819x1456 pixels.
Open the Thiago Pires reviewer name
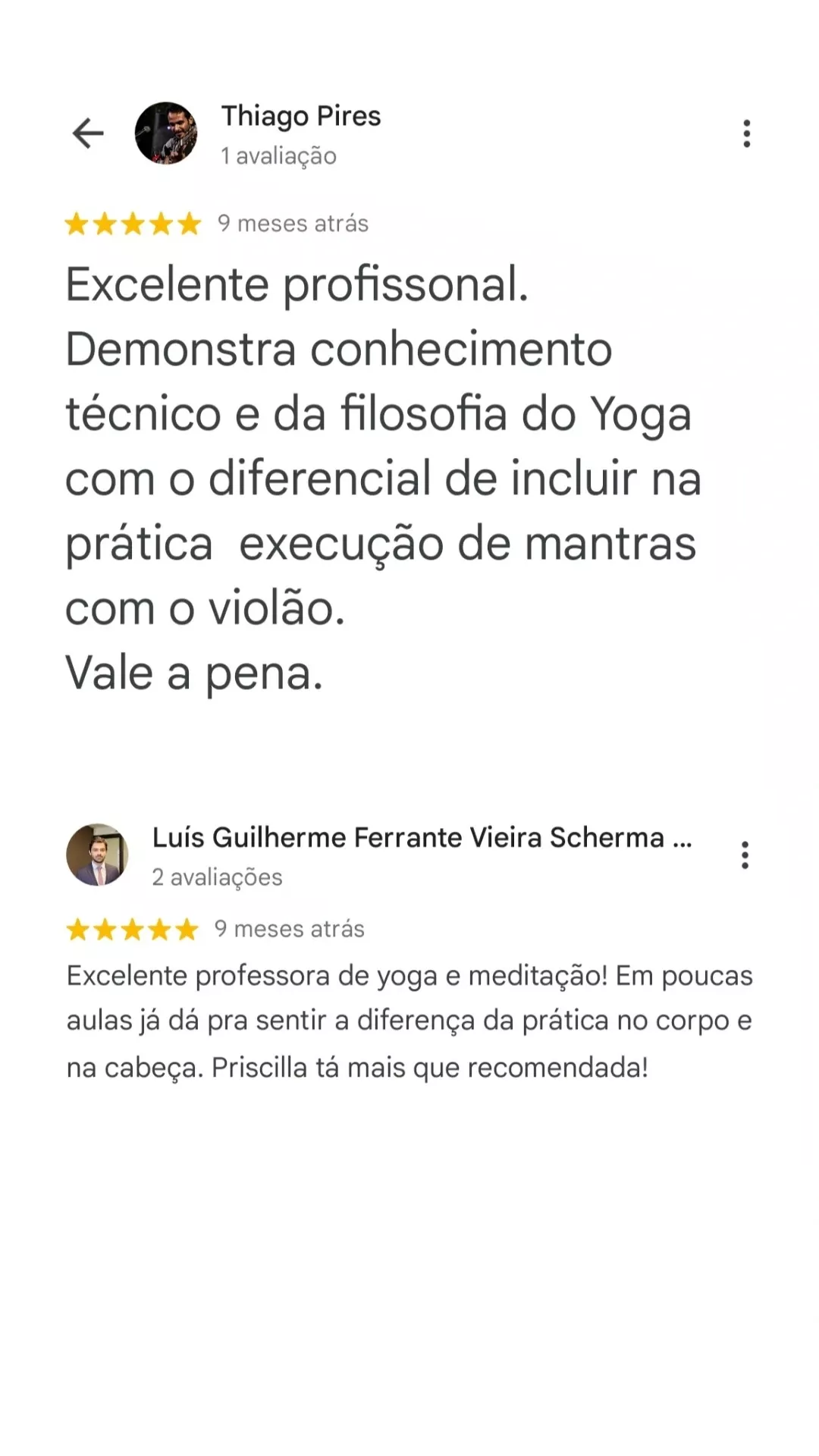[301, 116]
